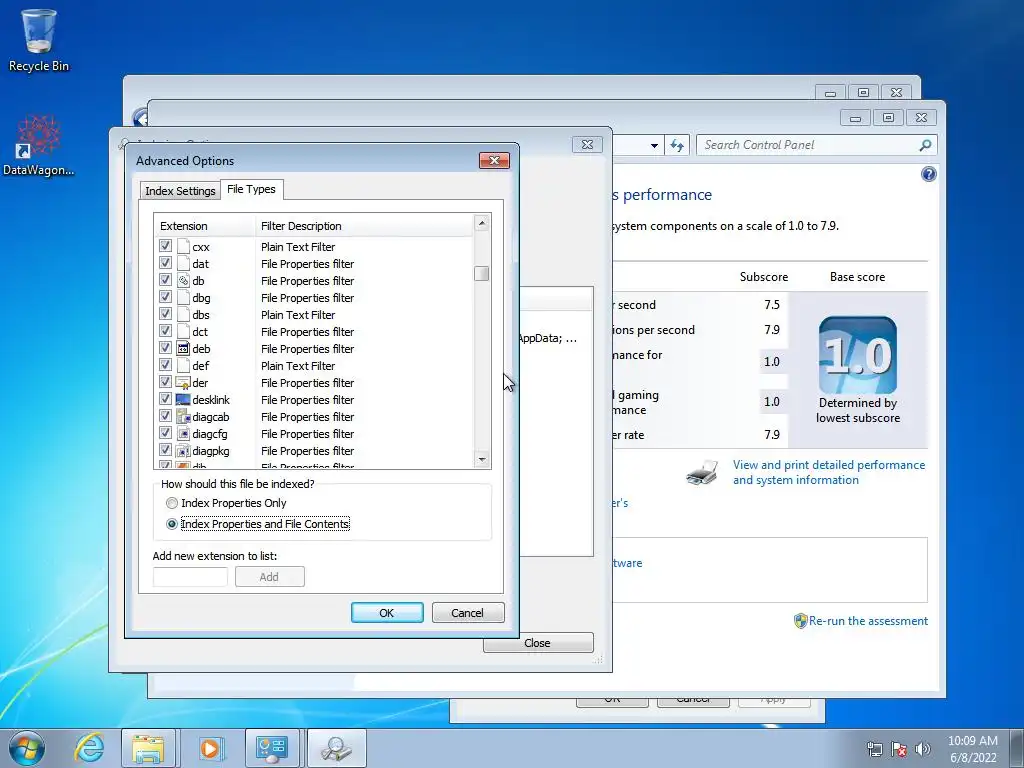Click the file list scrollbar thumb
The image size is (1024, 768).
[x=481, y=273]
